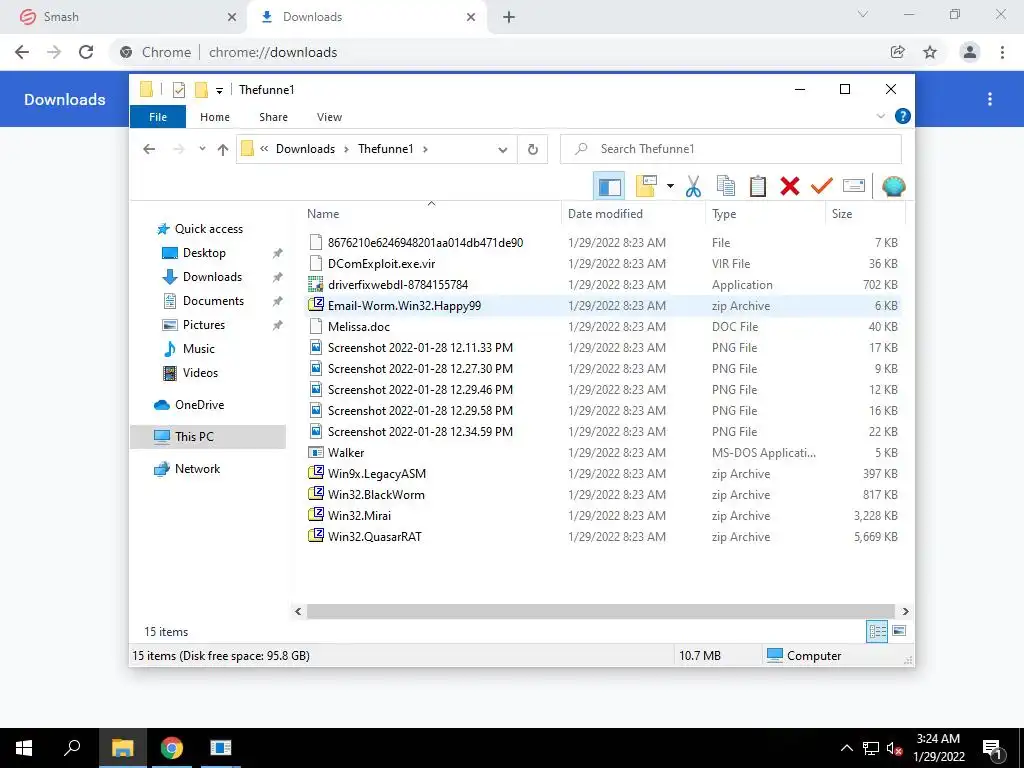This screenshot has height=768, width=1024.
Task: Click the orange checkmark Properties icon
Action: pyautogui.click(x=822, y=186)
